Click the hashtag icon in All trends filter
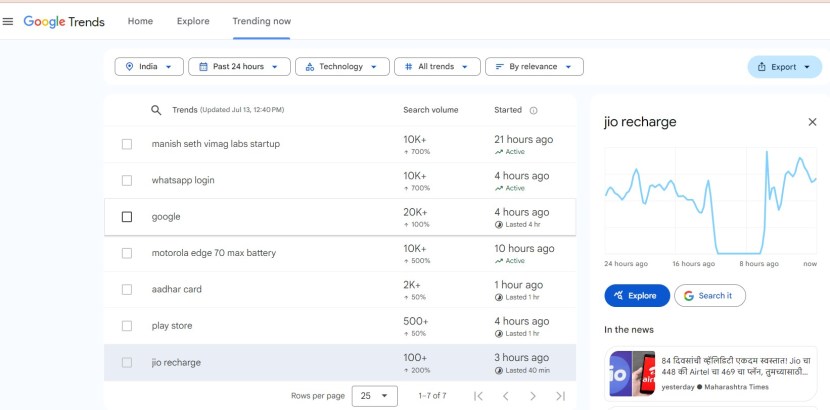The height and width of the screenshot is (410, 830). pos(409,67)
